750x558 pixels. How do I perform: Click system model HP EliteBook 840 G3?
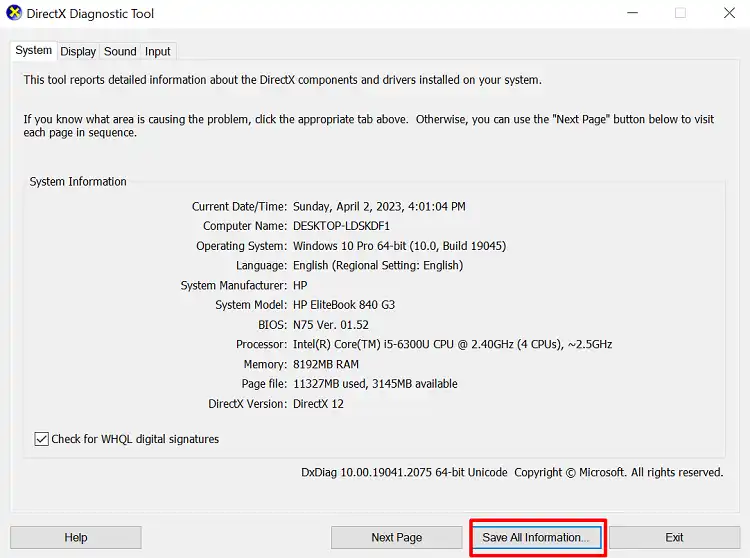coord(344,305)
